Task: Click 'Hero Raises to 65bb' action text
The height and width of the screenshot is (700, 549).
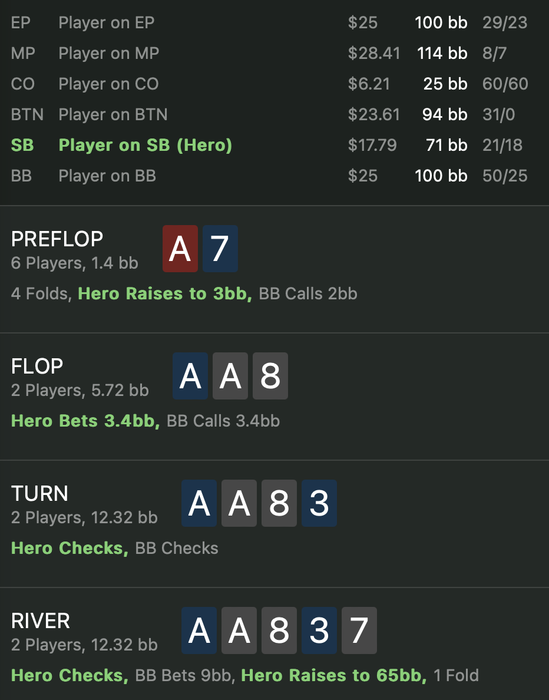Action: coord(334,675)
